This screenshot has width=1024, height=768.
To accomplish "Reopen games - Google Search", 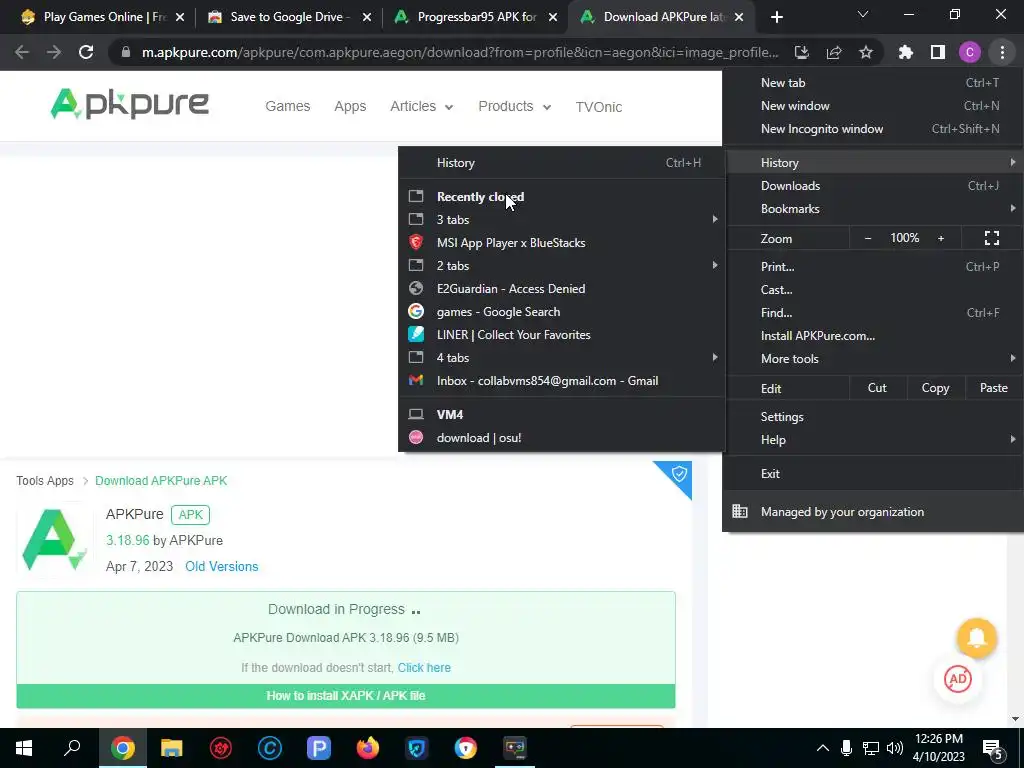I will tap(562, 312).
